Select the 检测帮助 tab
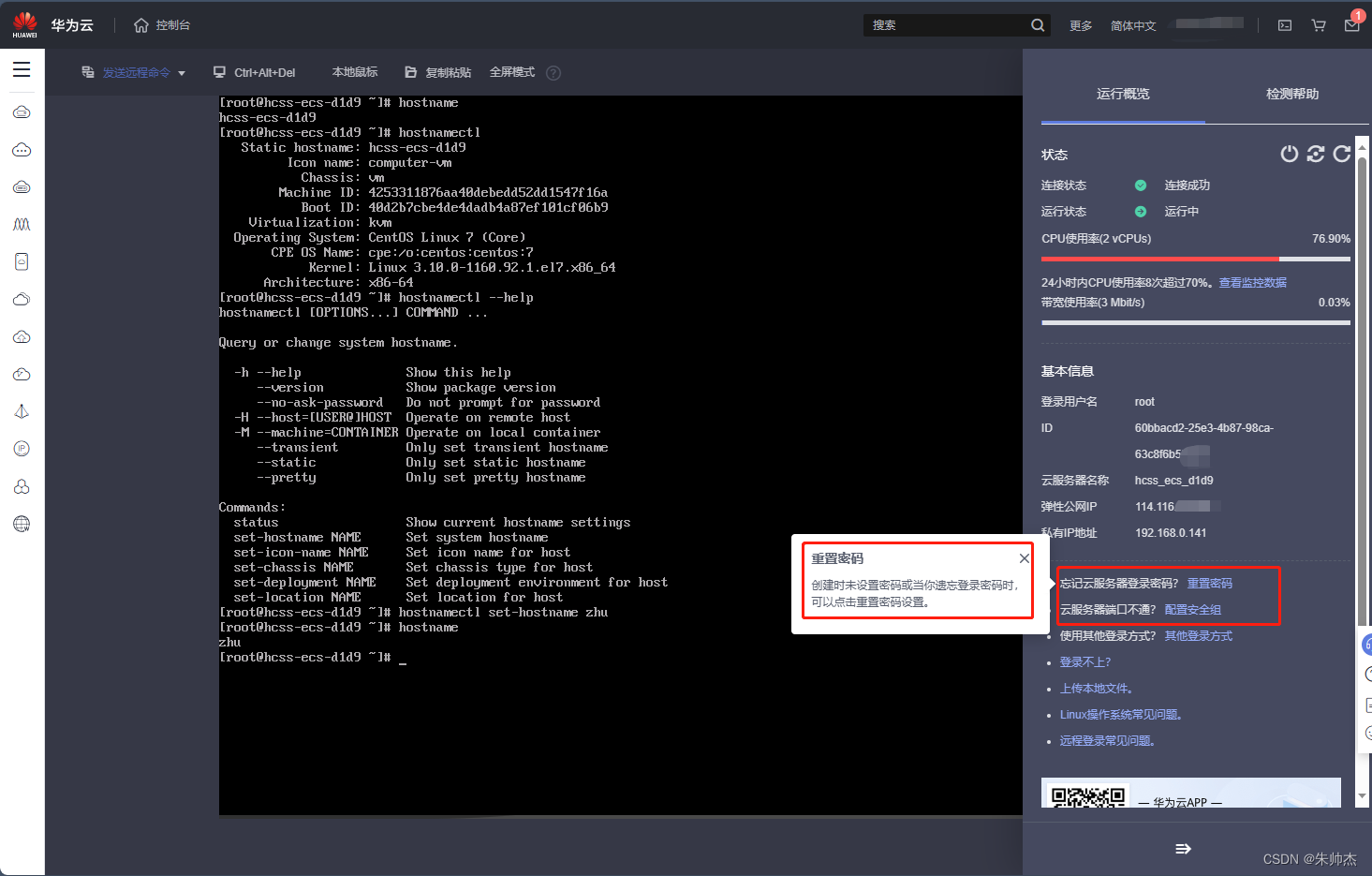1372x876 pixels. [1292, 94]
